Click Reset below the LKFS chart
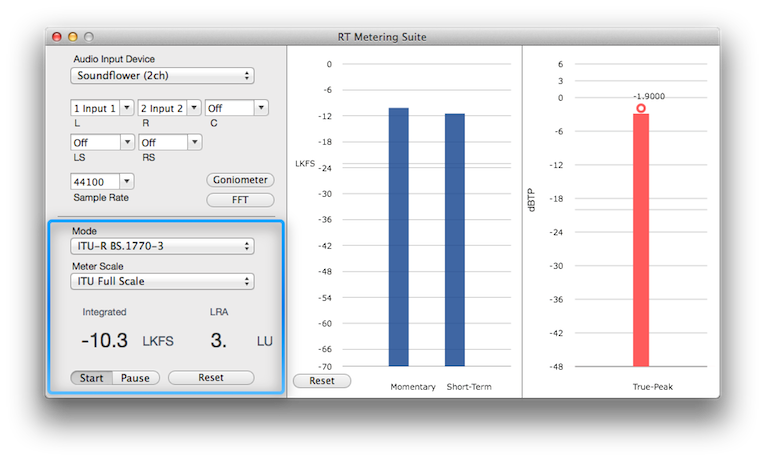Image resolution: width=765 pixels, height=461 pixels. (321, 381)
